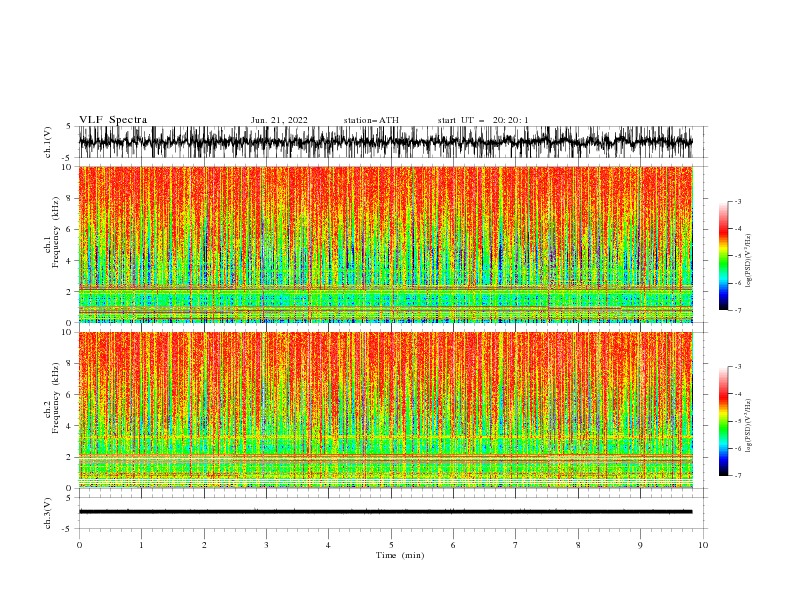Click the ch.1 frequency axis tick "4"
792x612 pixels.
71,261
